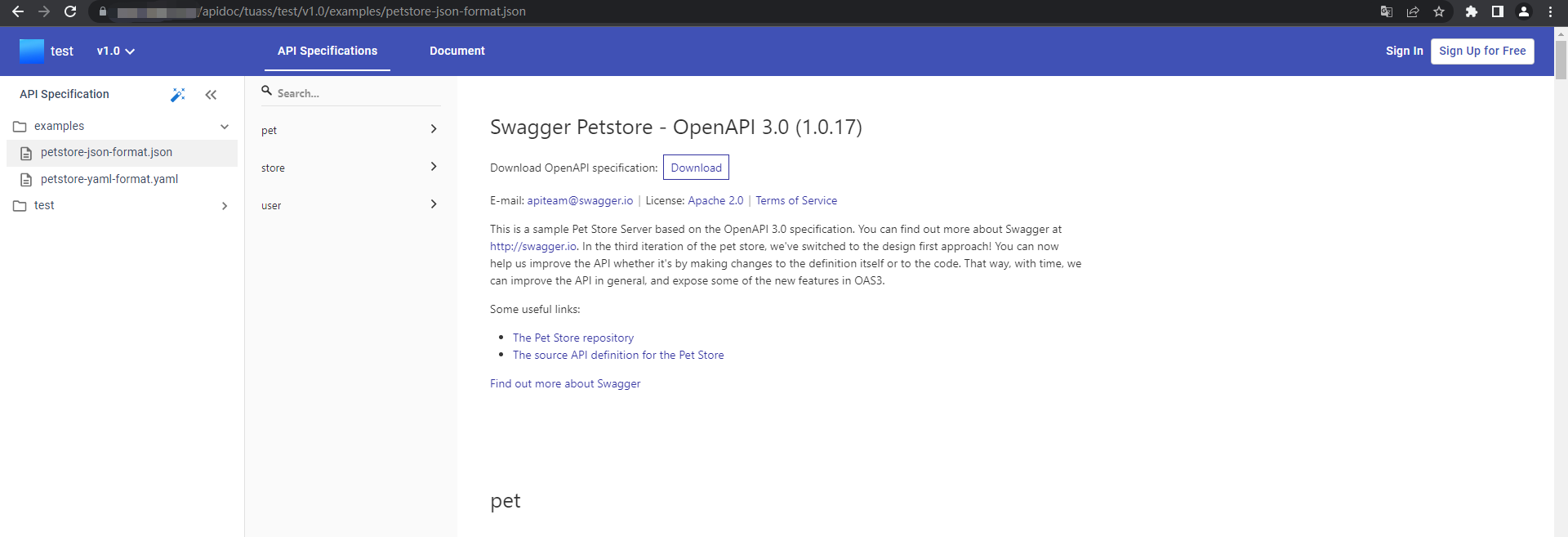Collapse sidebar with double chevron icon
The height and width of the screenshot is (537, 1568).
(211, 95)
